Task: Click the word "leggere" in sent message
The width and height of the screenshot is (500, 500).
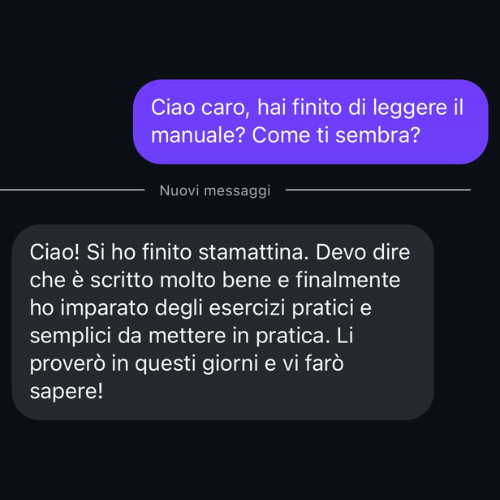Action: 410,108
